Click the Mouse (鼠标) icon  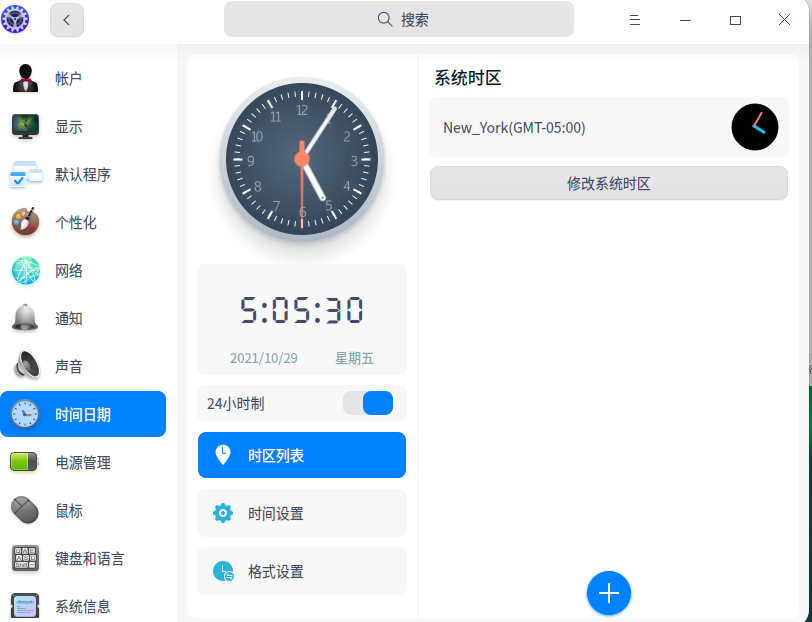coord(25,510)
